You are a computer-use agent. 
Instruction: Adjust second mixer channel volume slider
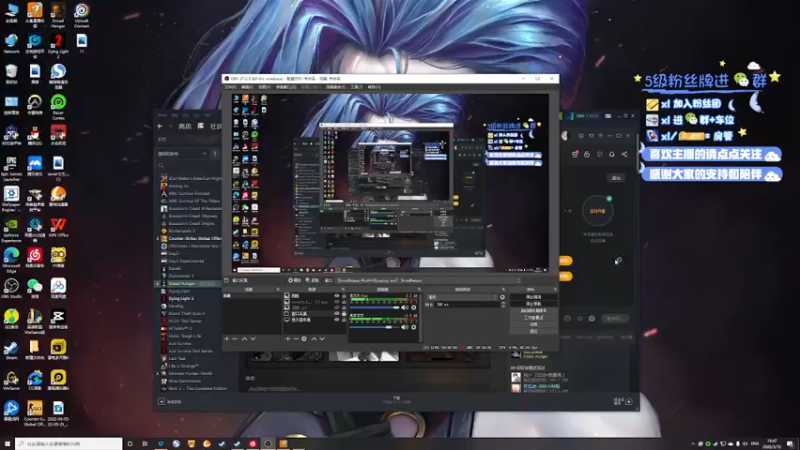tap(375, 327)
